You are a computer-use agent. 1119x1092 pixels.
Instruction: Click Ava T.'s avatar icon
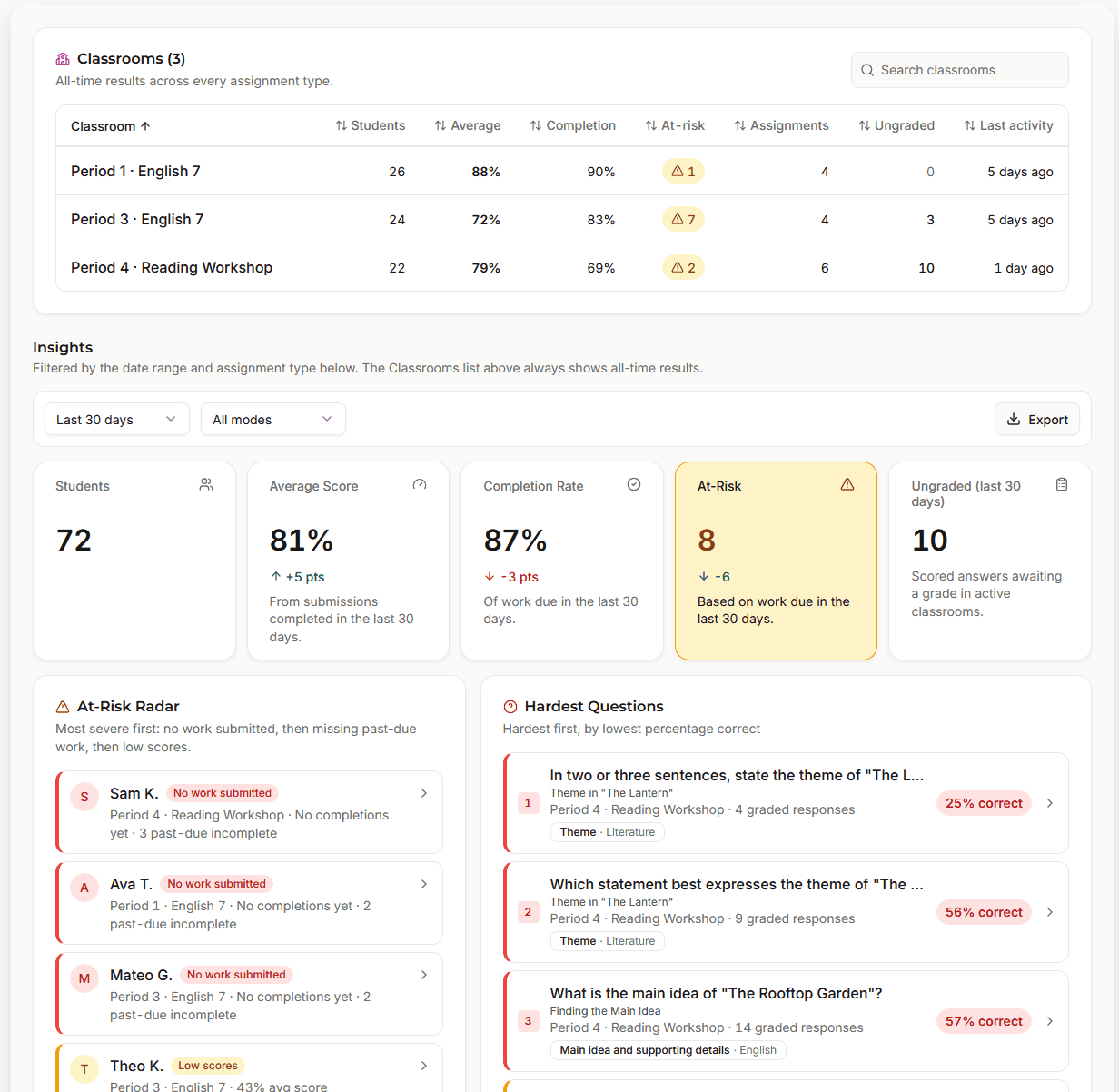84,888
